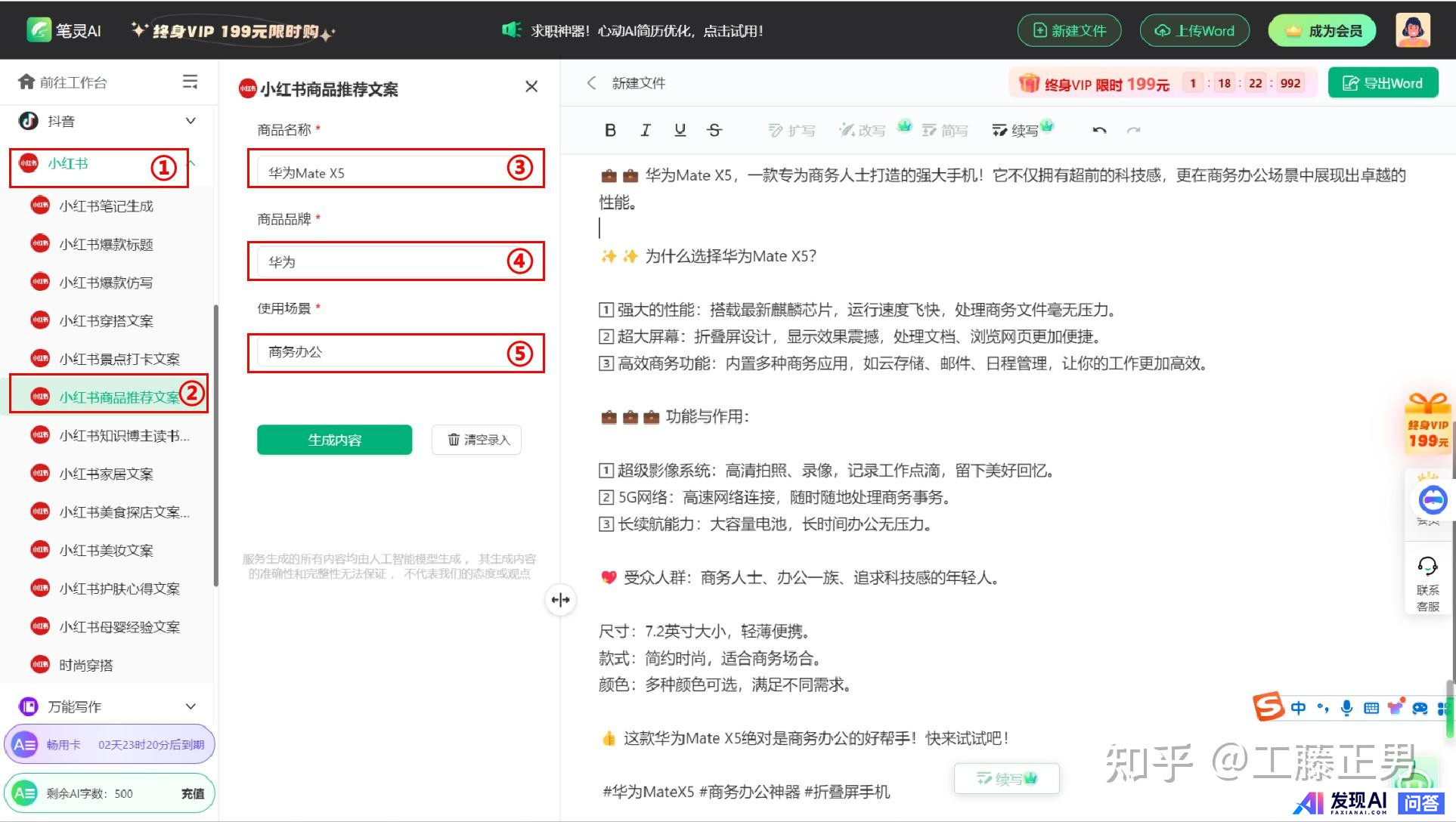
Task: Click 充值 to recharge AI words
Action: pos(193,793)
